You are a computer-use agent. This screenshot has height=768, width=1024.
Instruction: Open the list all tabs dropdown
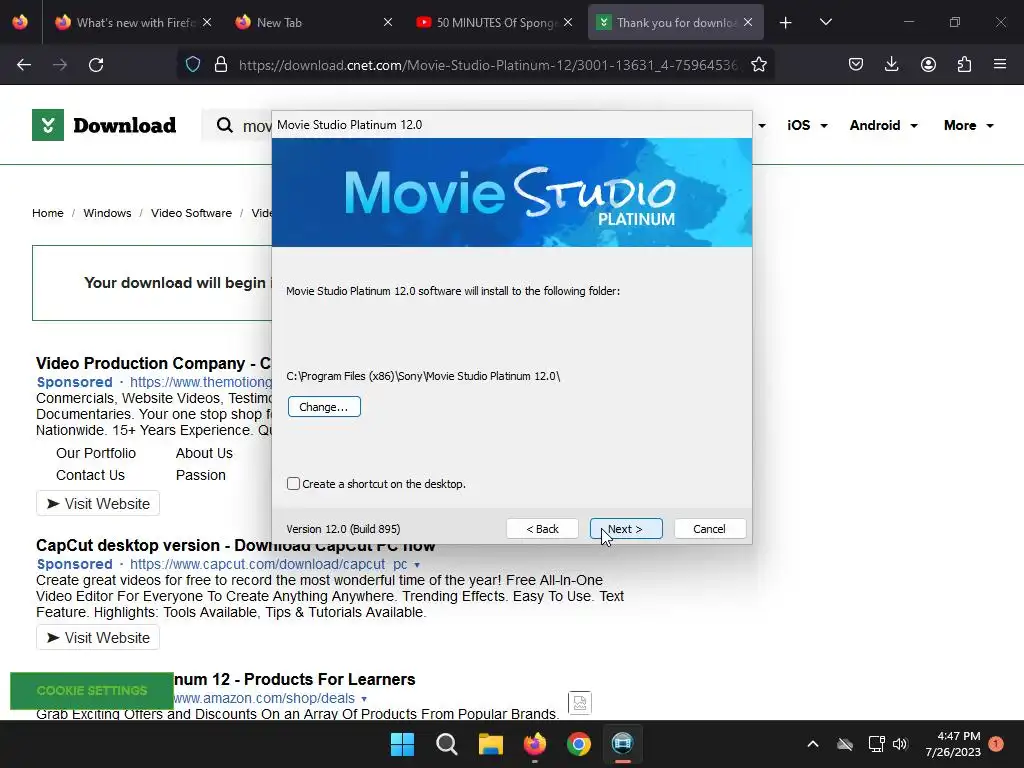(825, 22)
